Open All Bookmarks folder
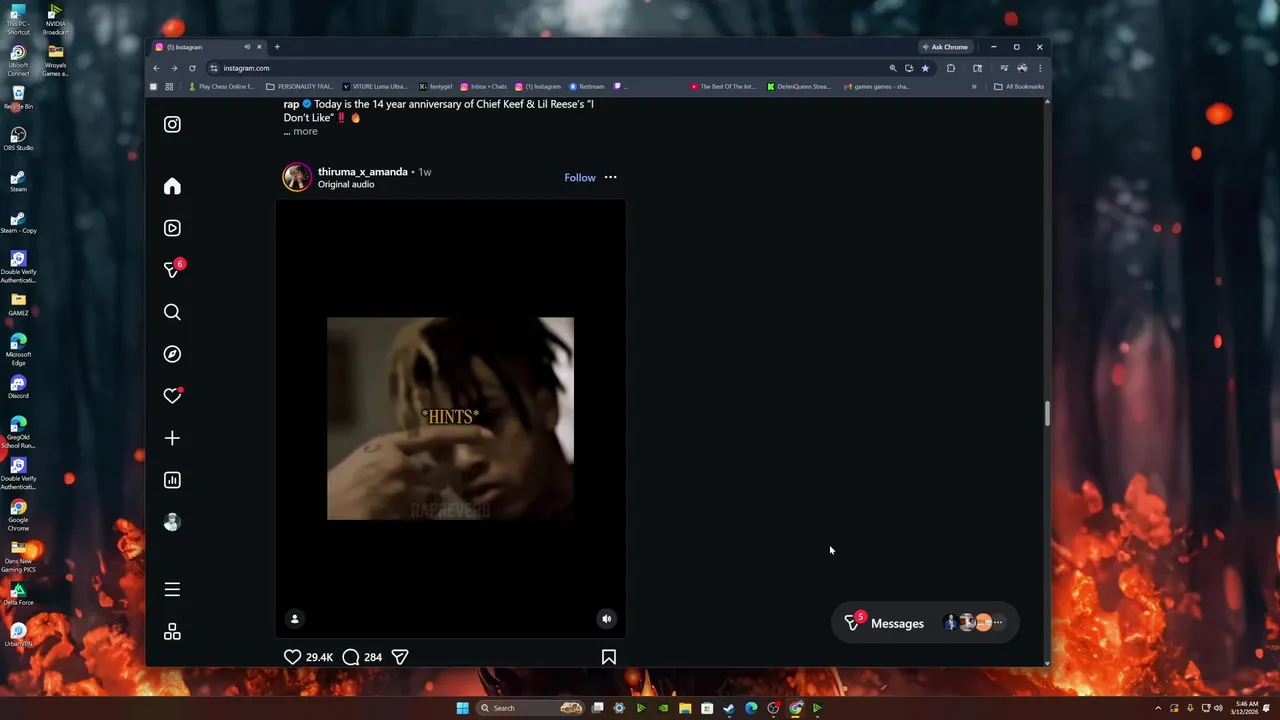Viewport: 1280px width, 720px height. pos(1019,87)
